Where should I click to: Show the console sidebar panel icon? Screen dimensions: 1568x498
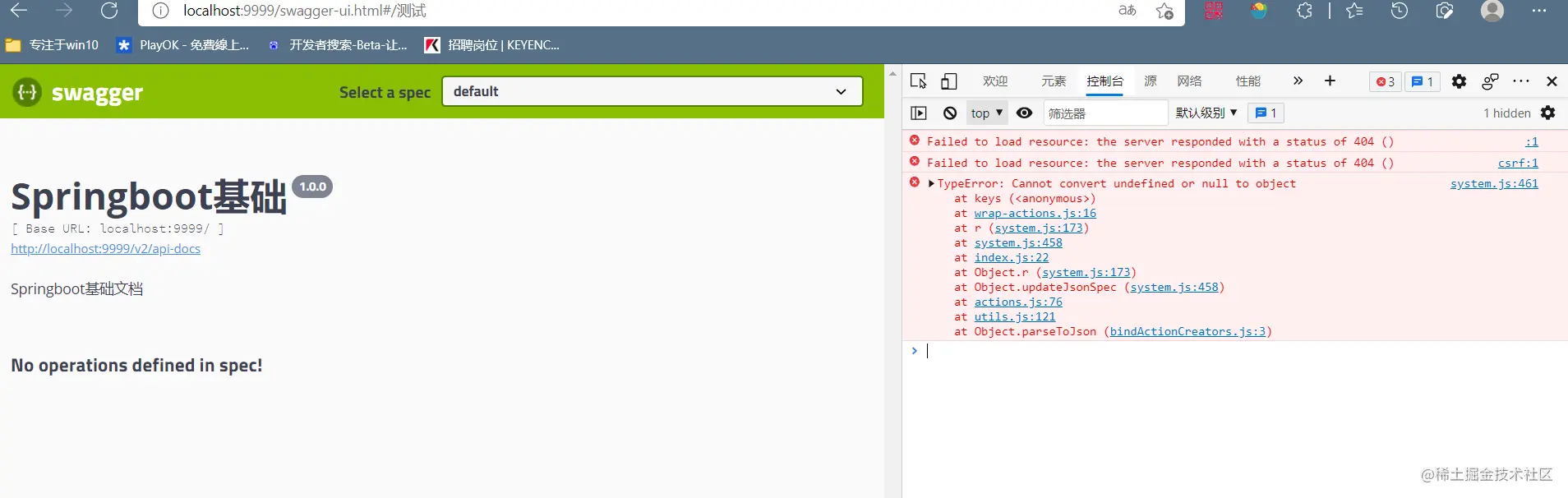point(919,113)
